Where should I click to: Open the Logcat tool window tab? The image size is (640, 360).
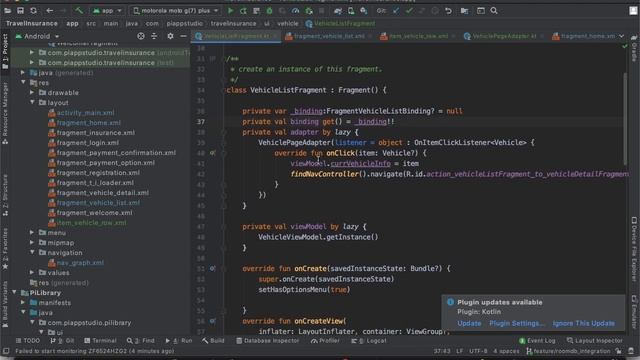point(369,340)
